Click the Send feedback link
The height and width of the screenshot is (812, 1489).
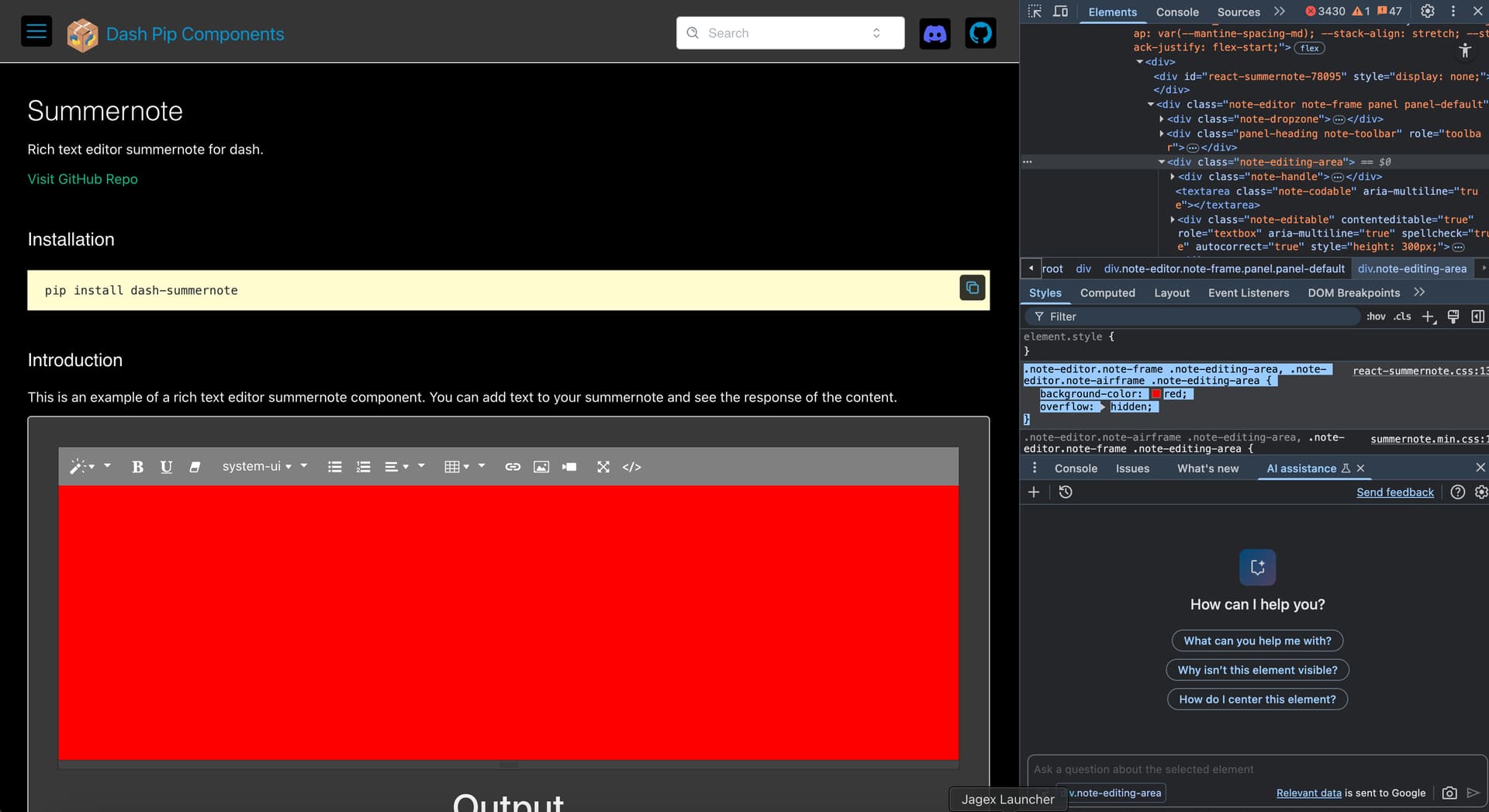pyautogui.click(x=1395, y=492)
